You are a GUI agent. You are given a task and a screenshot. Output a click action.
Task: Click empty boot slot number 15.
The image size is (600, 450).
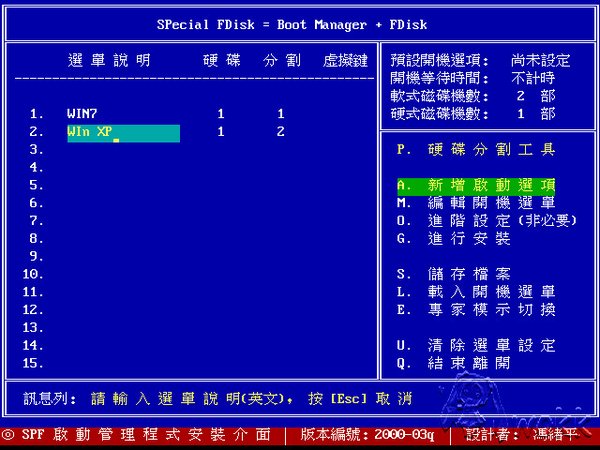coord(33,363)
